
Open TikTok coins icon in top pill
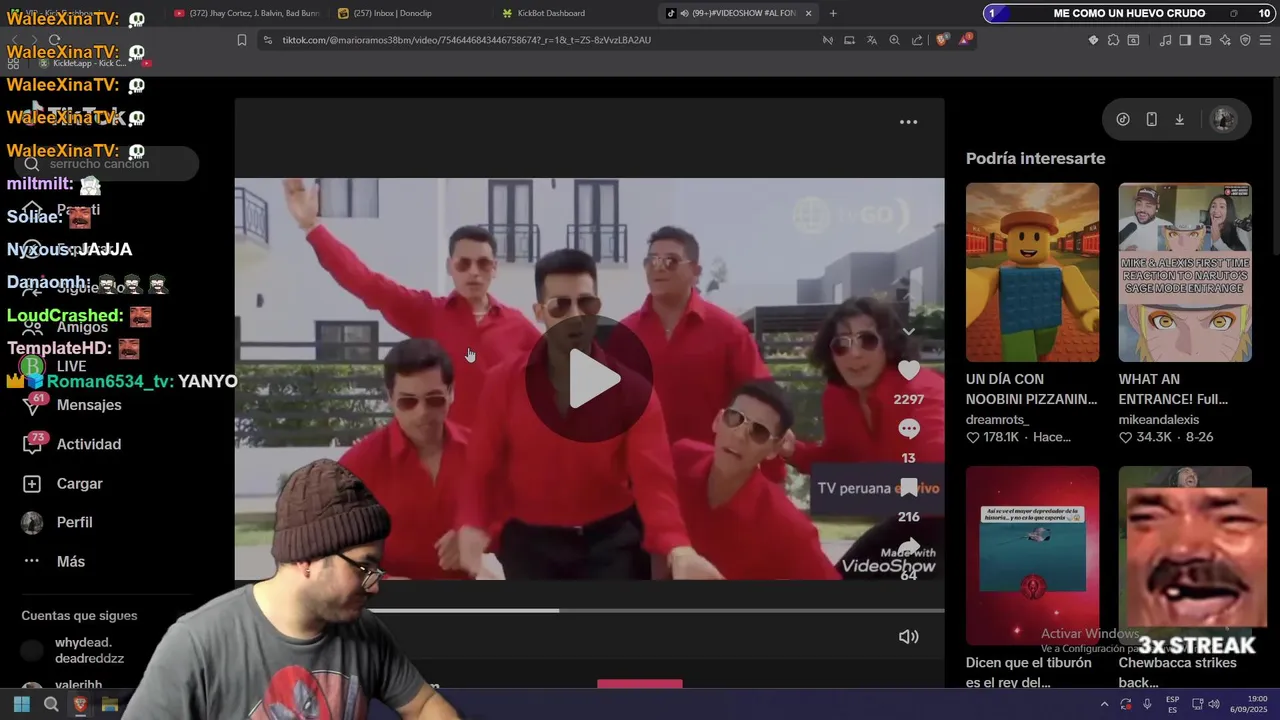click(x=1123, y=119)
